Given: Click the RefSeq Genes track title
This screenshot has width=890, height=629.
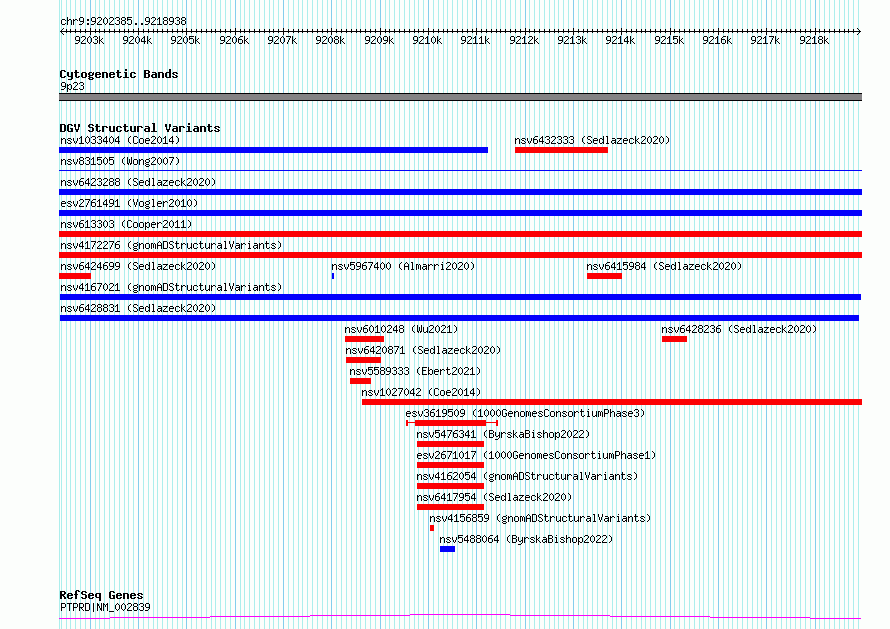Looking at the screenshot, I should [x=101, y=595].
